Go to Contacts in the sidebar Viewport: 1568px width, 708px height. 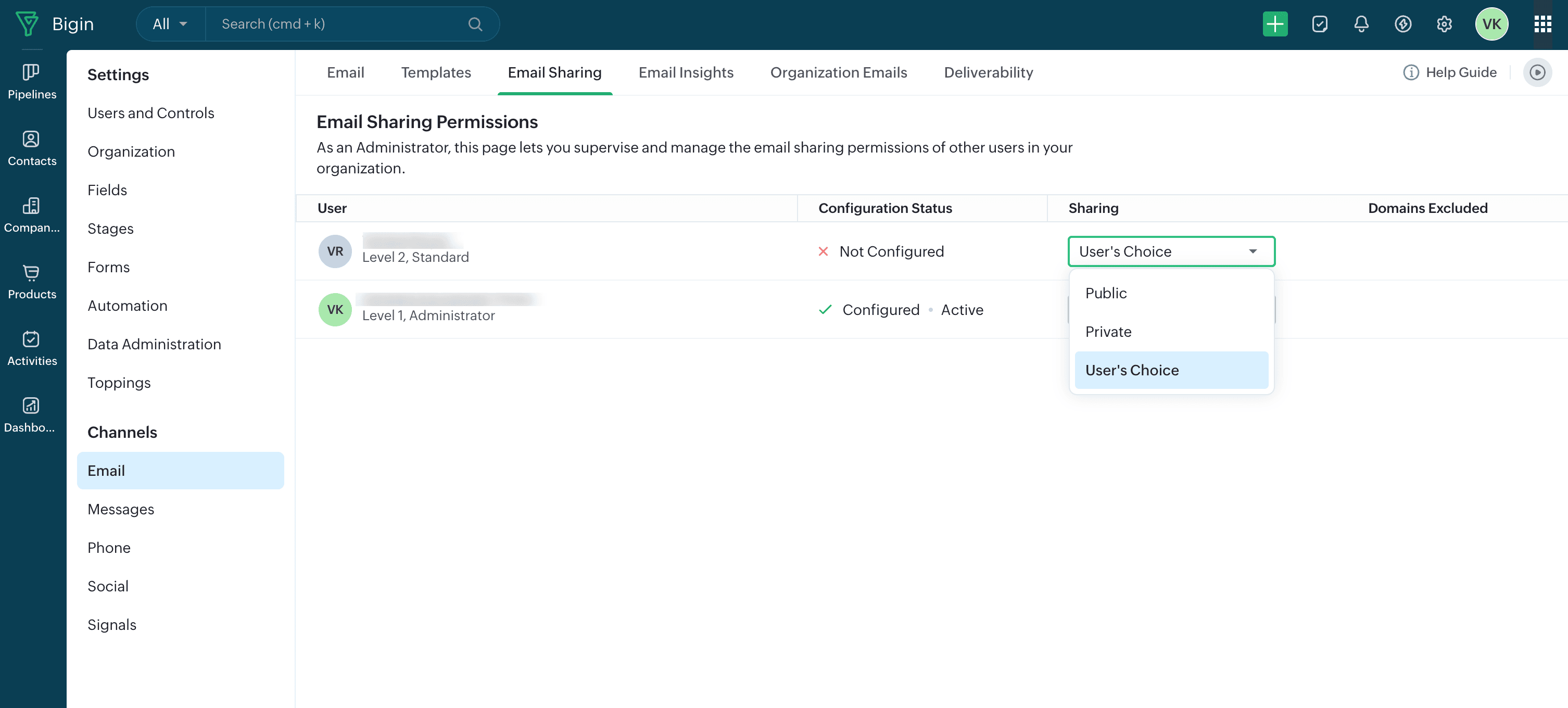[31, 148]
